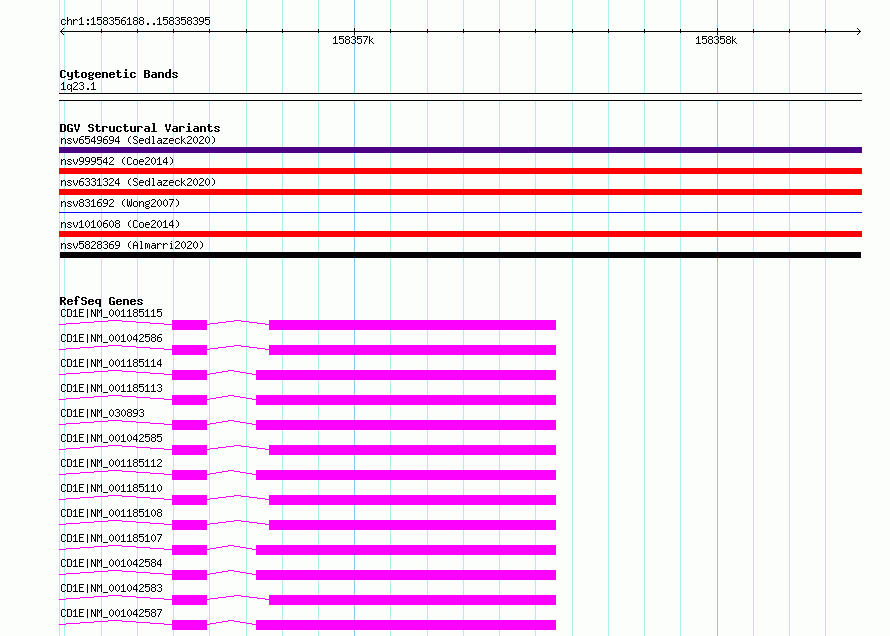Click the small exon of NM_001185112
Screen dimensions: 890x636
point(190,475)
